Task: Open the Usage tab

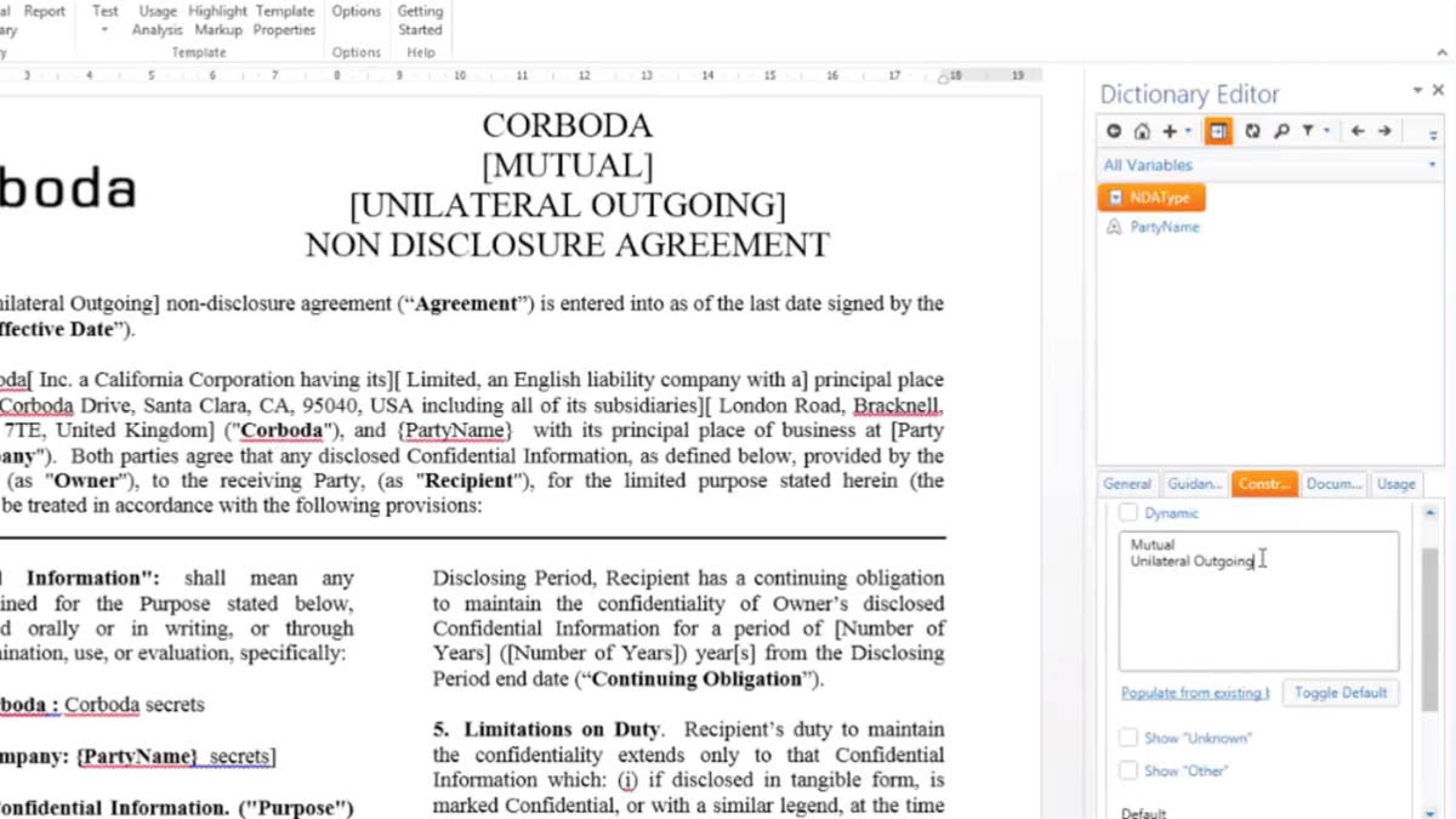Action: coord(1395,485)
